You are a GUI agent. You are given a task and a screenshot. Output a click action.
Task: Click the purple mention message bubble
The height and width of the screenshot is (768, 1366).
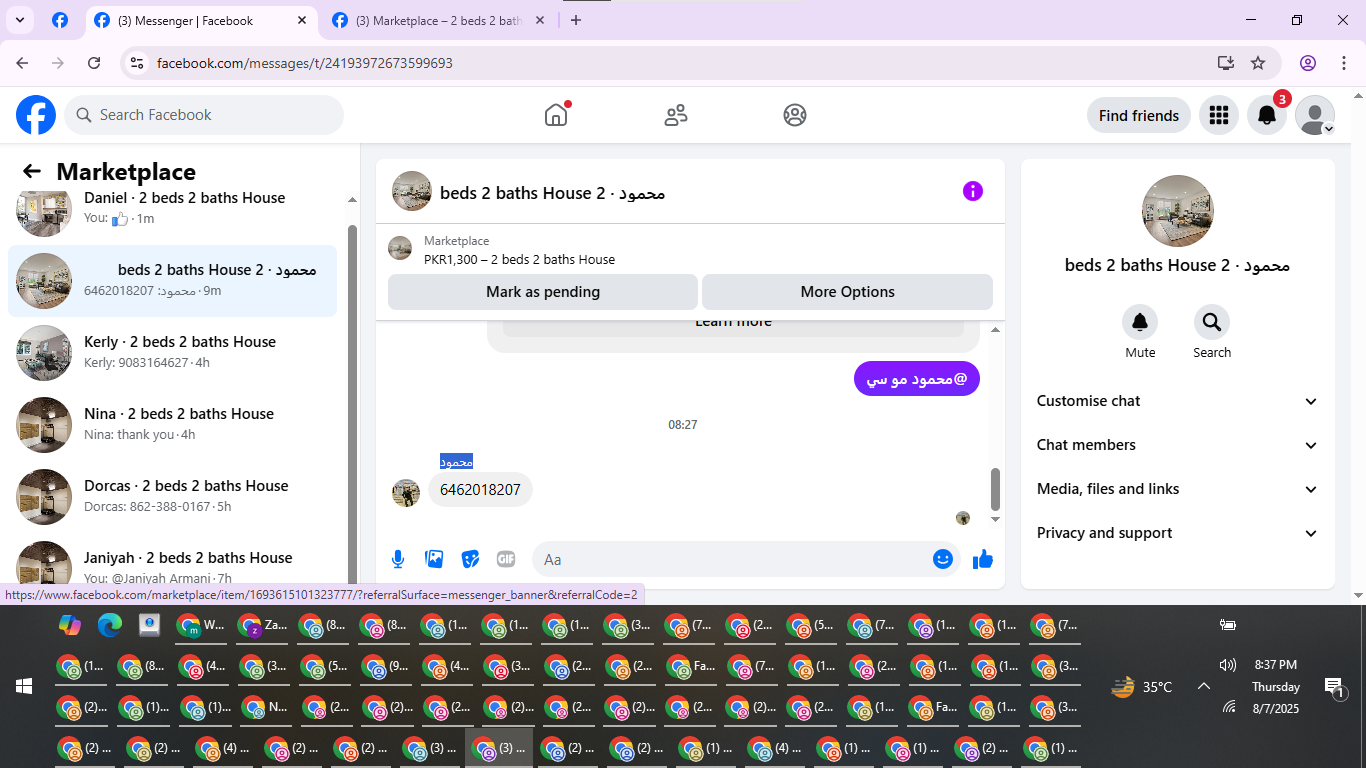917,379
